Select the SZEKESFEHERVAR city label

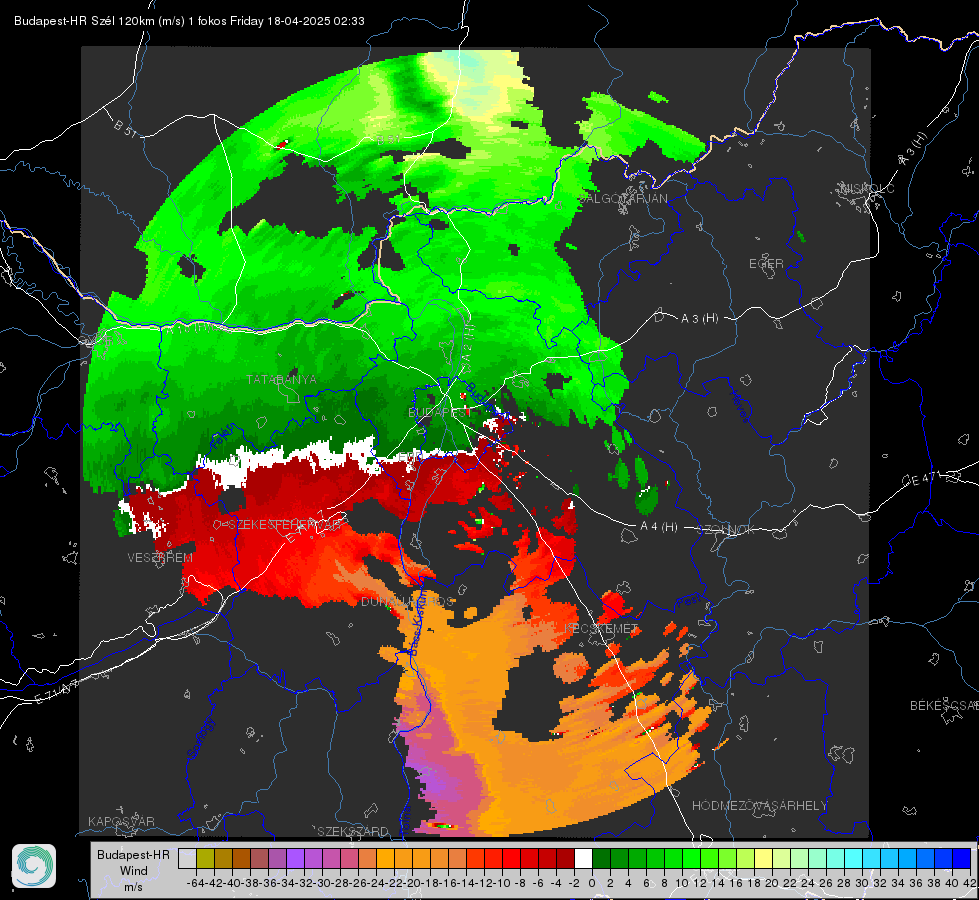283,525
